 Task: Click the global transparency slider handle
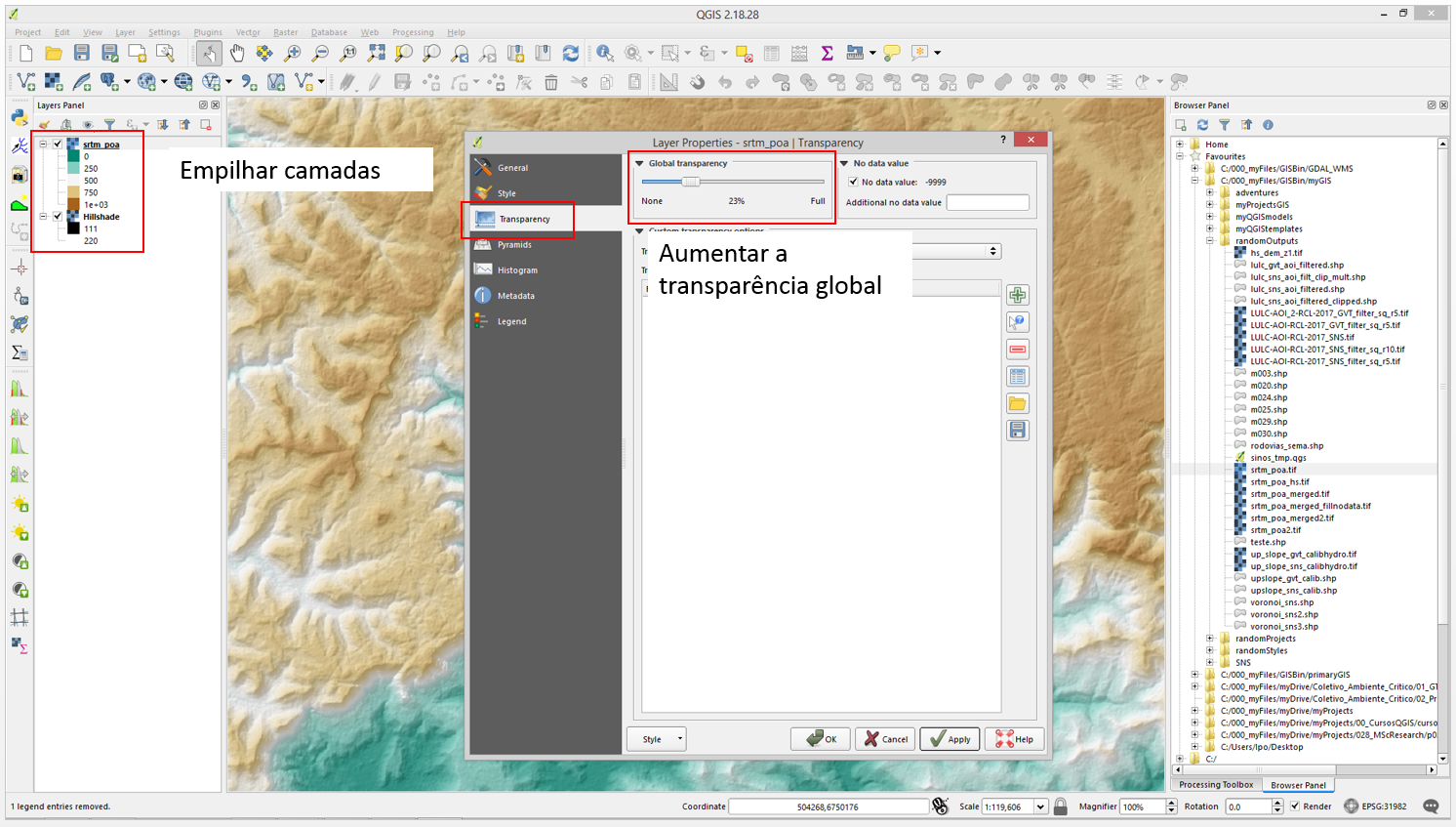pyautogui.click(x=691, y=182)
